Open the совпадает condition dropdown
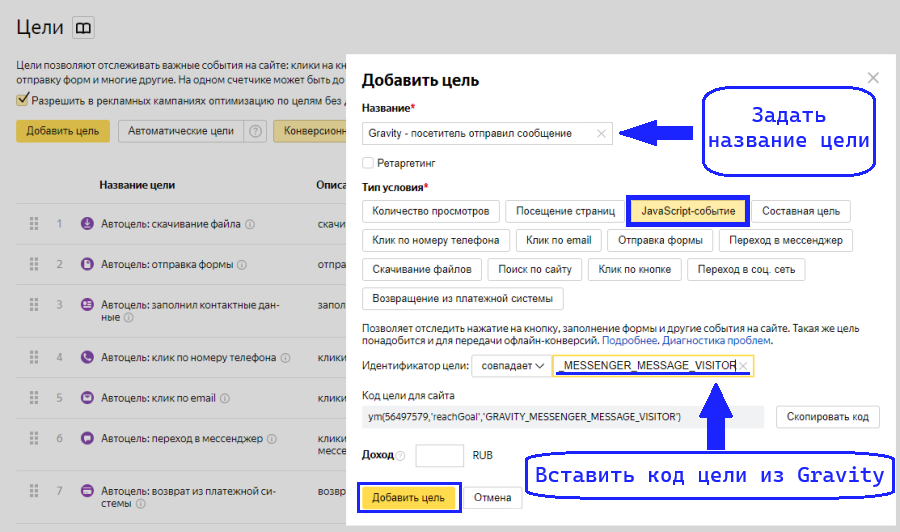The image size is (900, 532). [x=511, y=366]
